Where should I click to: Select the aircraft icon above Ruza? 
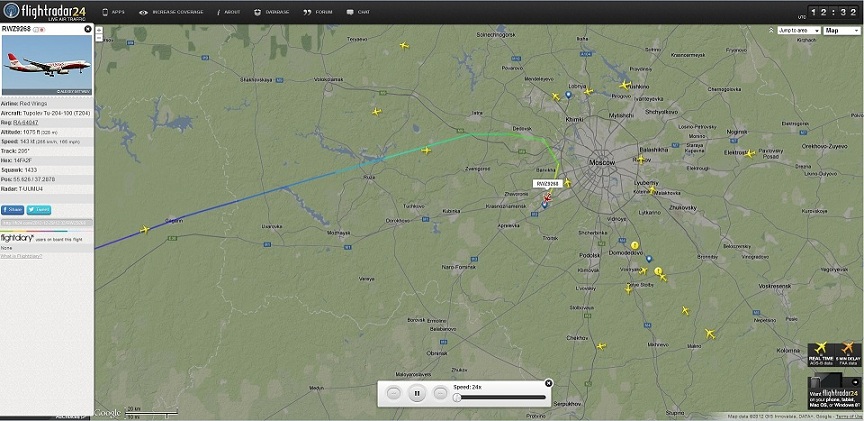point(426,150)
